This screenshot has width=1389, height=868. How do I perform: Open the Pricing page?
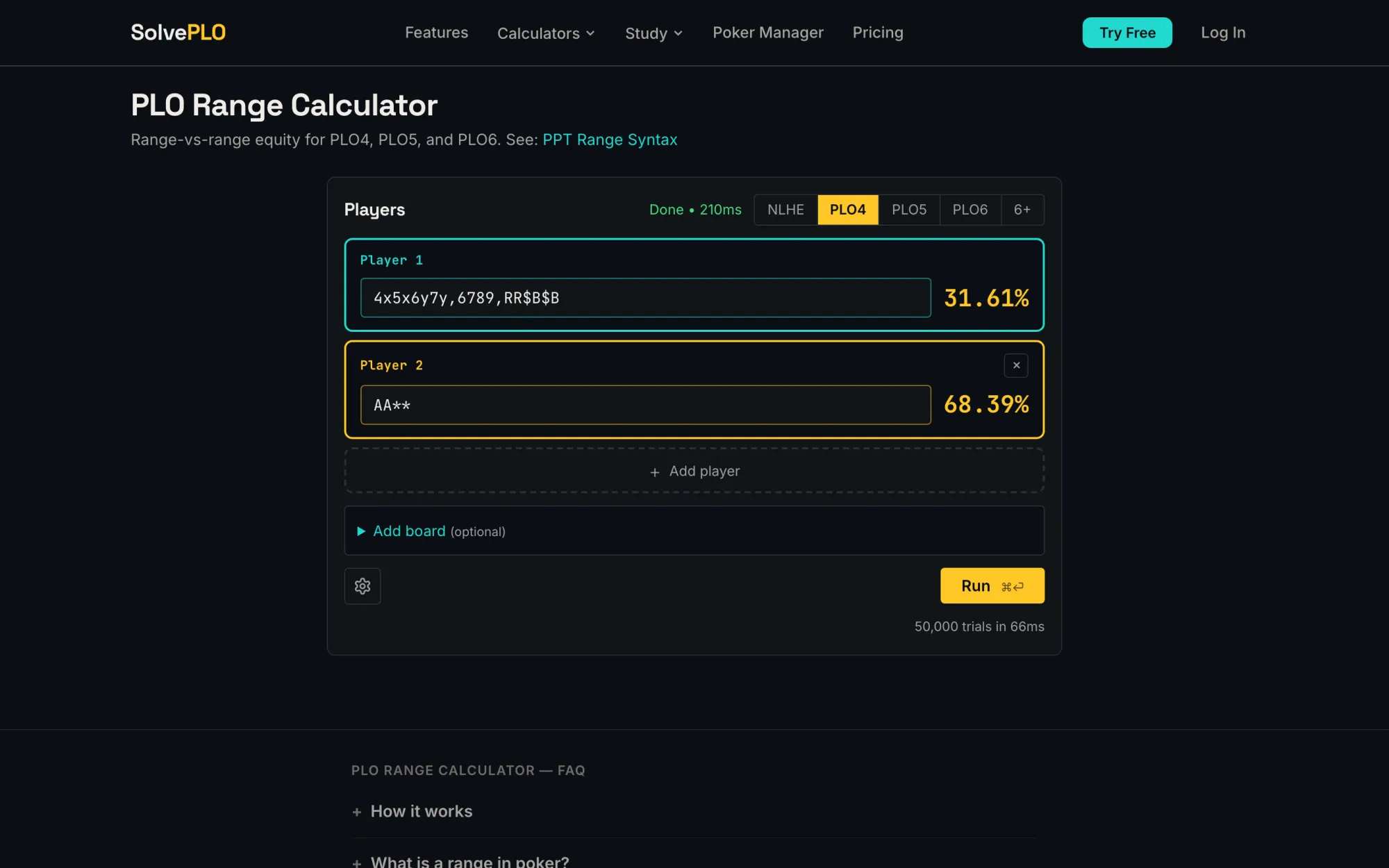pos(878,33)
